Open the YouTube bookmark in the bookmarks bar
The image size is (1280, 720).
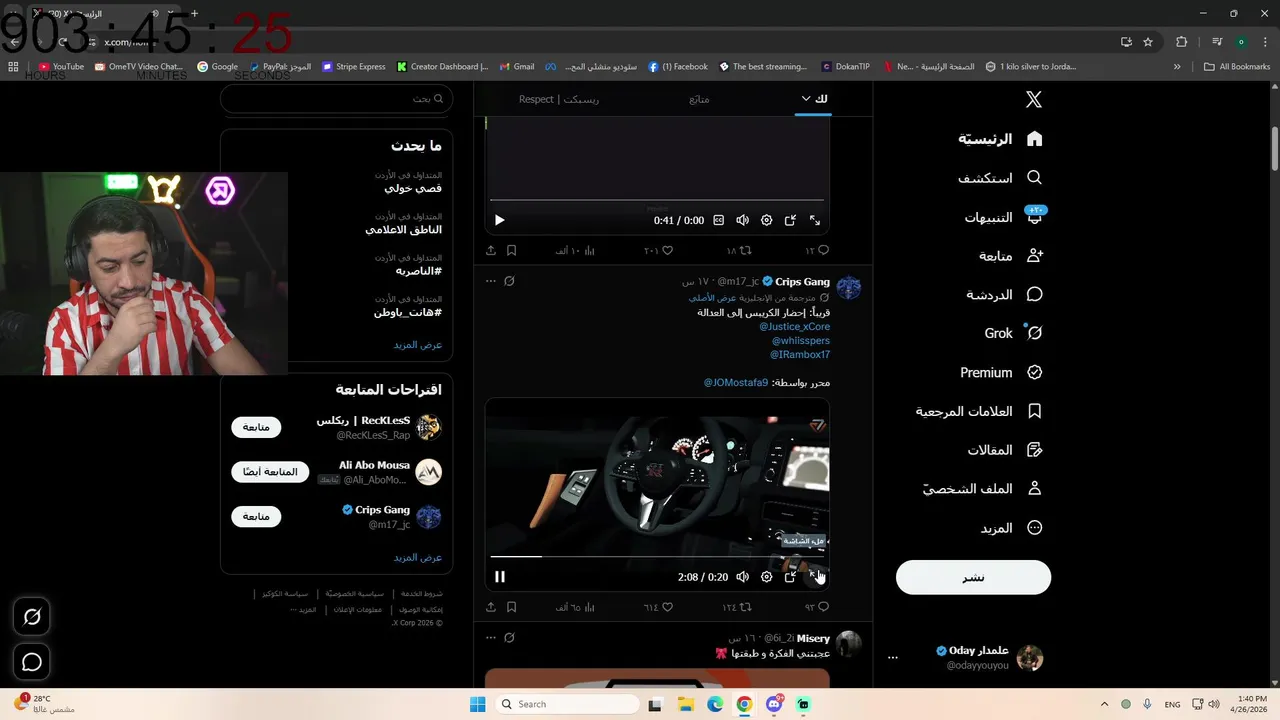pyautogui.click(x=61, y=67)
